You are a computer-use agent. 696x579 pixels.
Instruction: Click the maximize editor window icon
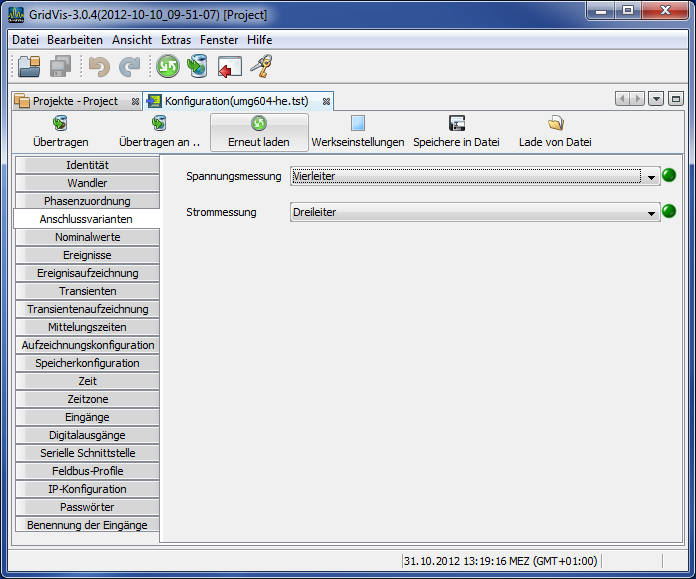tap(676, 99)
